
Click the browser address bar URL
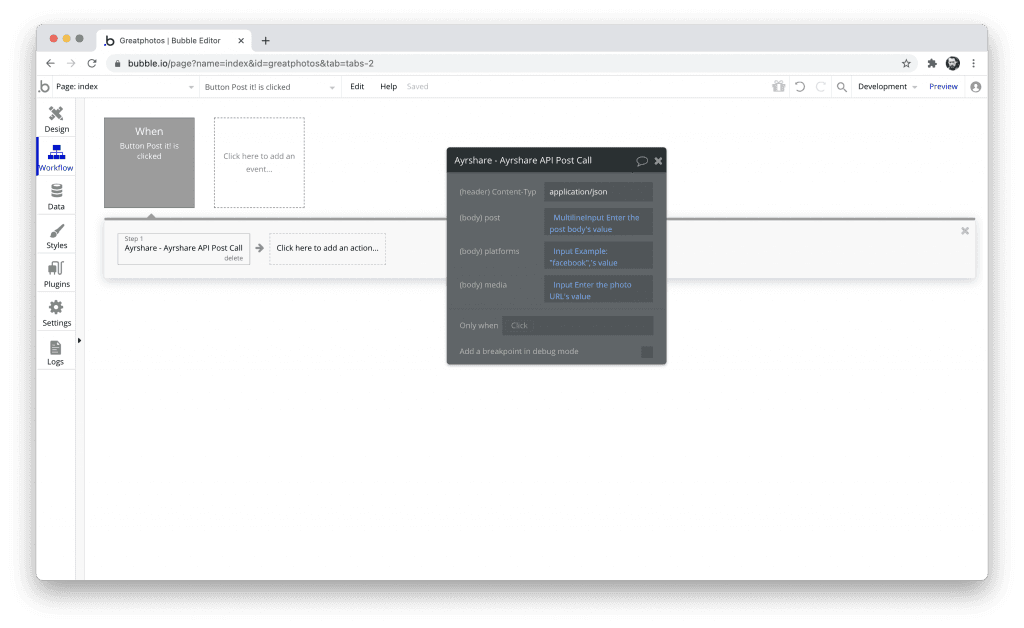[251, 63]
